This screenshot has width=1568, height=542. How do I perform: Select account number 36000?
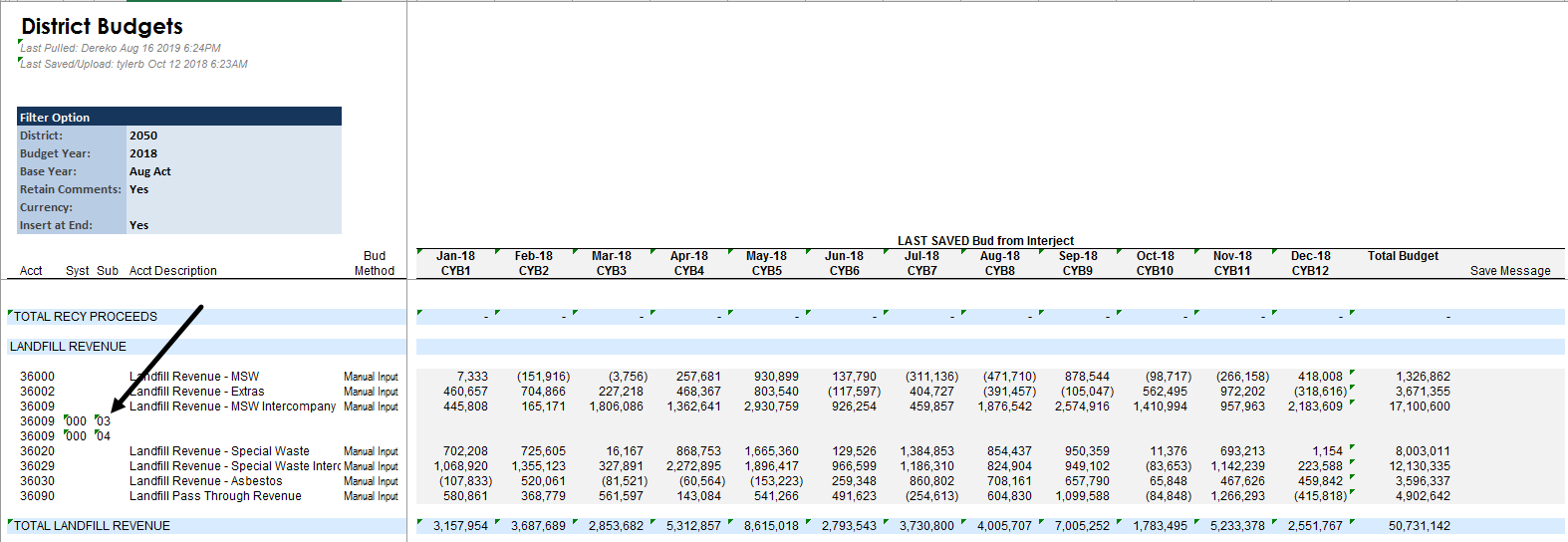[x=37, y=377]
